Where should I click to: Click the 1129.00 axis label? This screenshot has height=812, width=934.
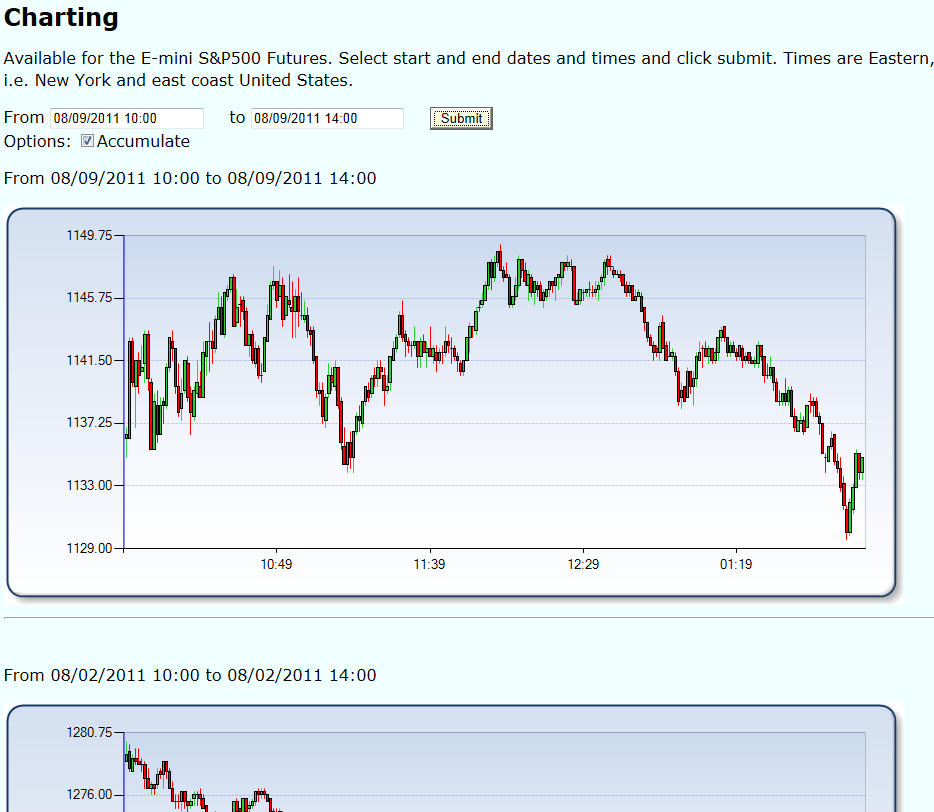pos(89,547)
